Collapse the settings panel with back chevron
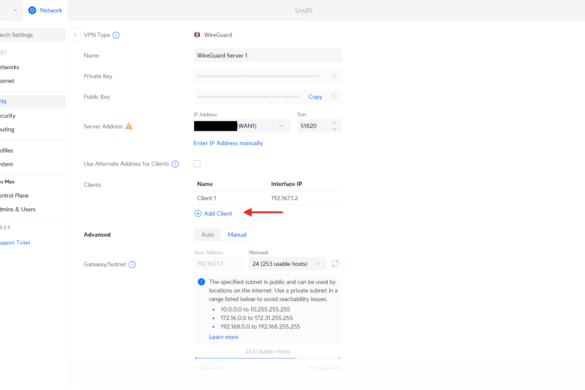The height and width of the screenshot is (390, 585). (75, 35)
